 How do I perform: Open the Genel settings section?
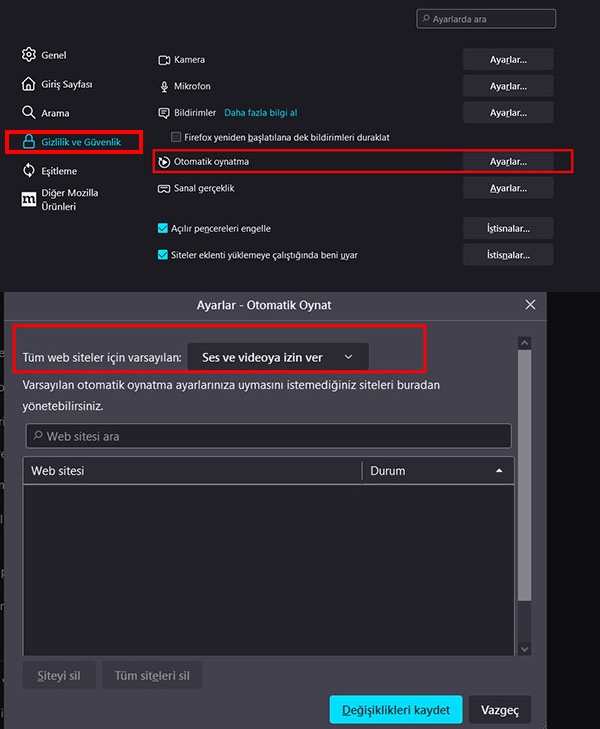(44, 55)
